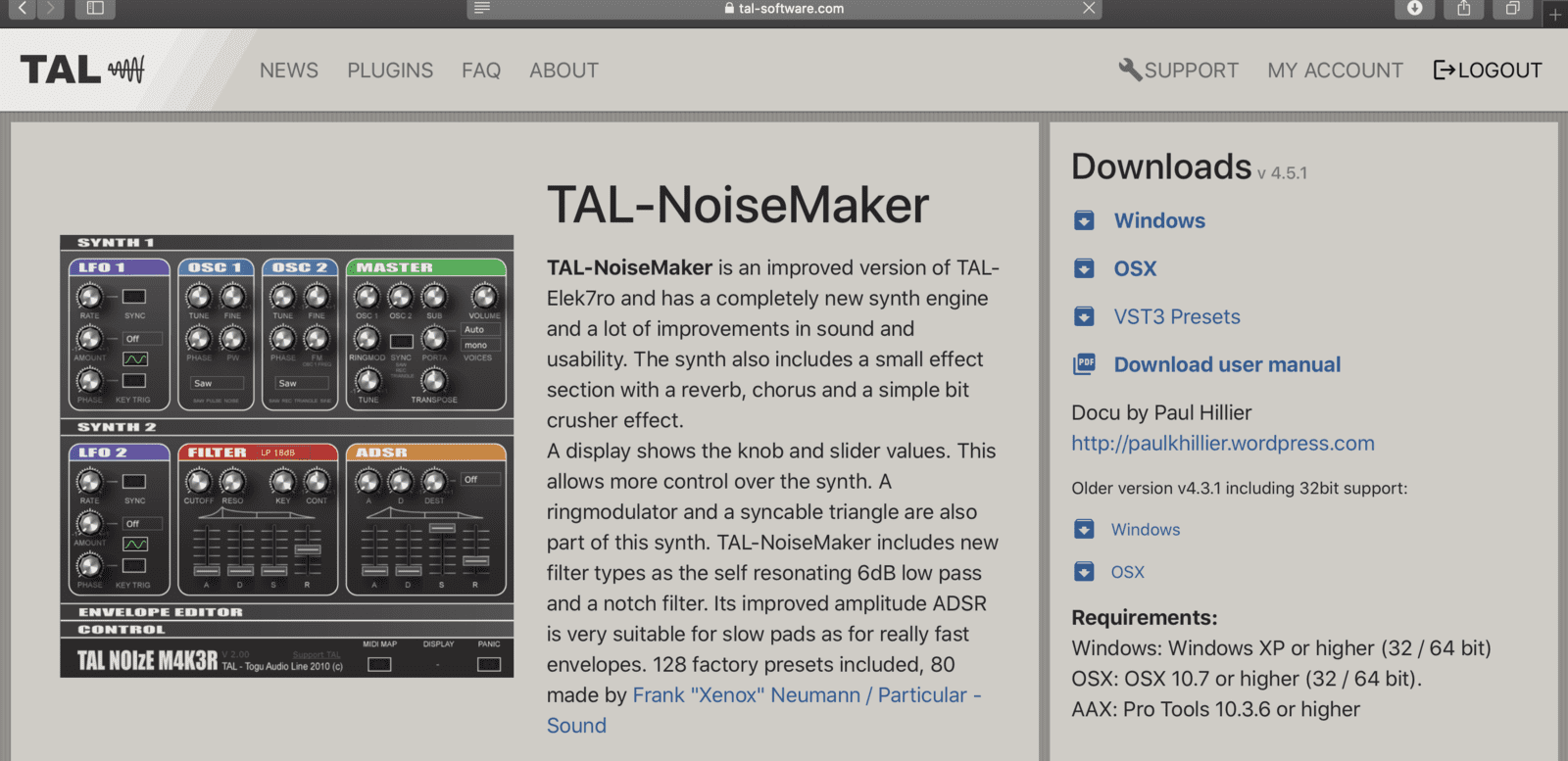Click the TAL logo
1568x761 pixels.
click(82, 70)
